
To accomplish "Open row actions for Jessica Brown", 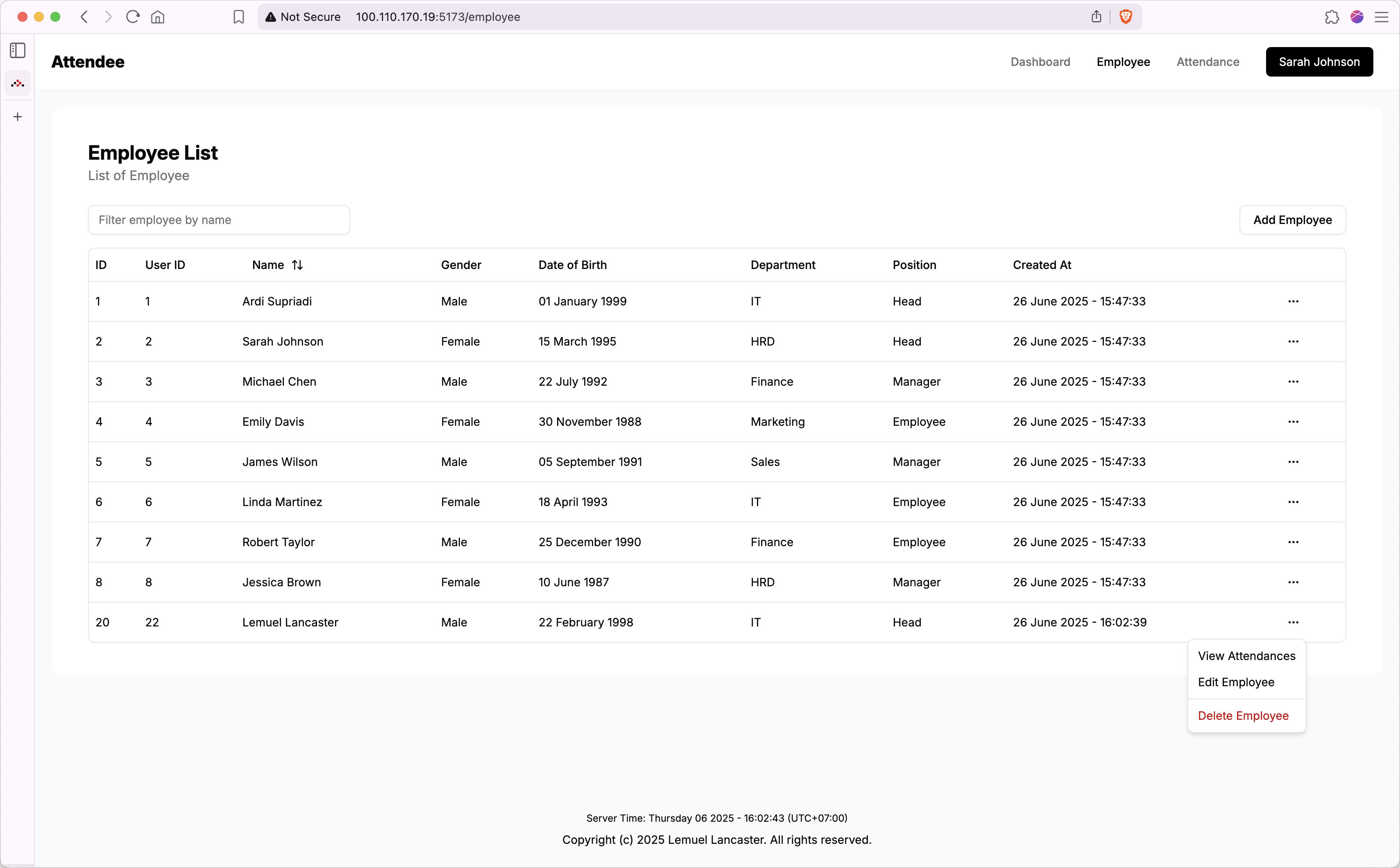I will (1294, 581).
